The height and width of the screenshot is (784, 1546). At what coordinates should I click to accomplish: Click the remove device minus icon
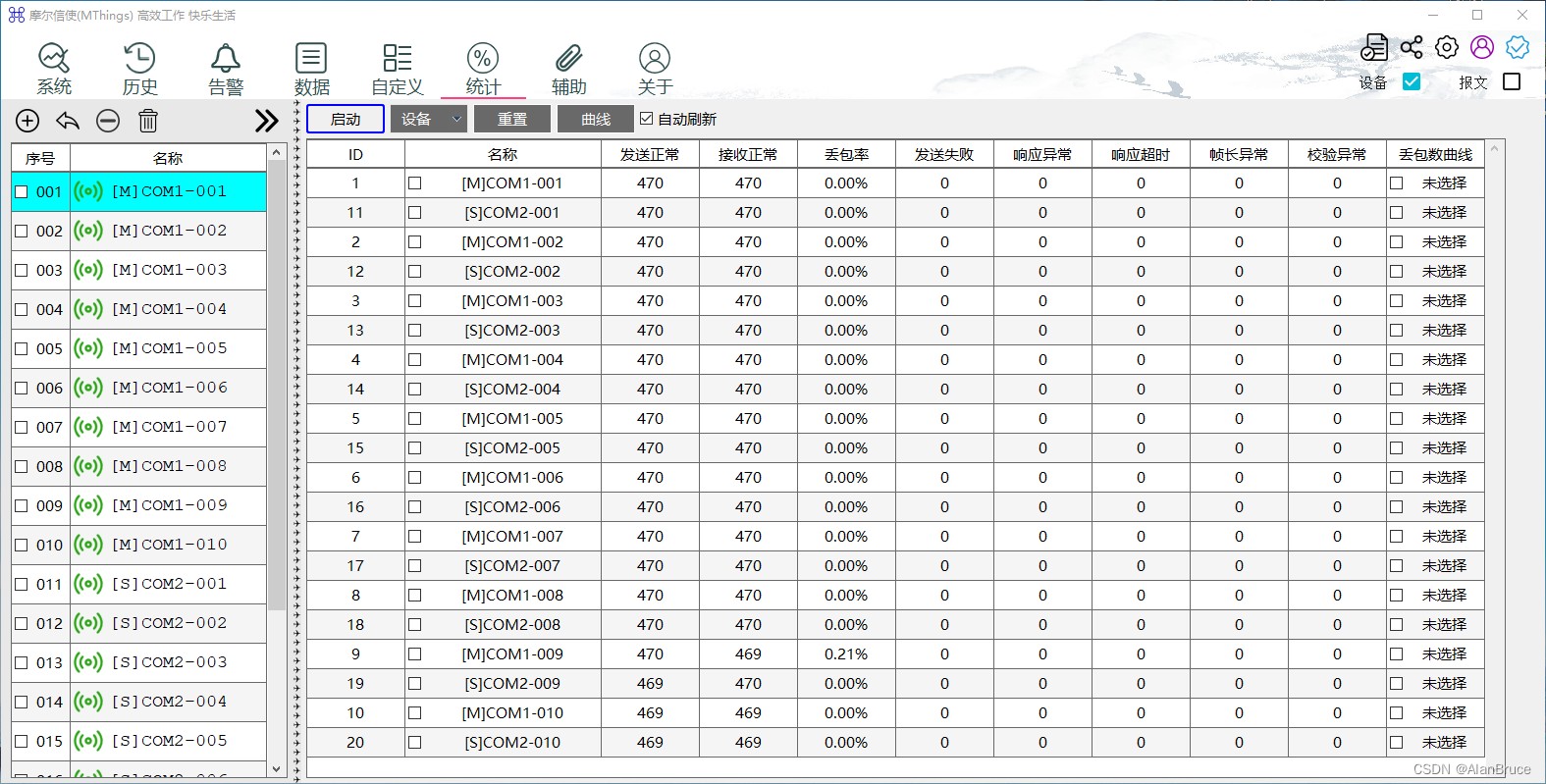pos(108,121)
